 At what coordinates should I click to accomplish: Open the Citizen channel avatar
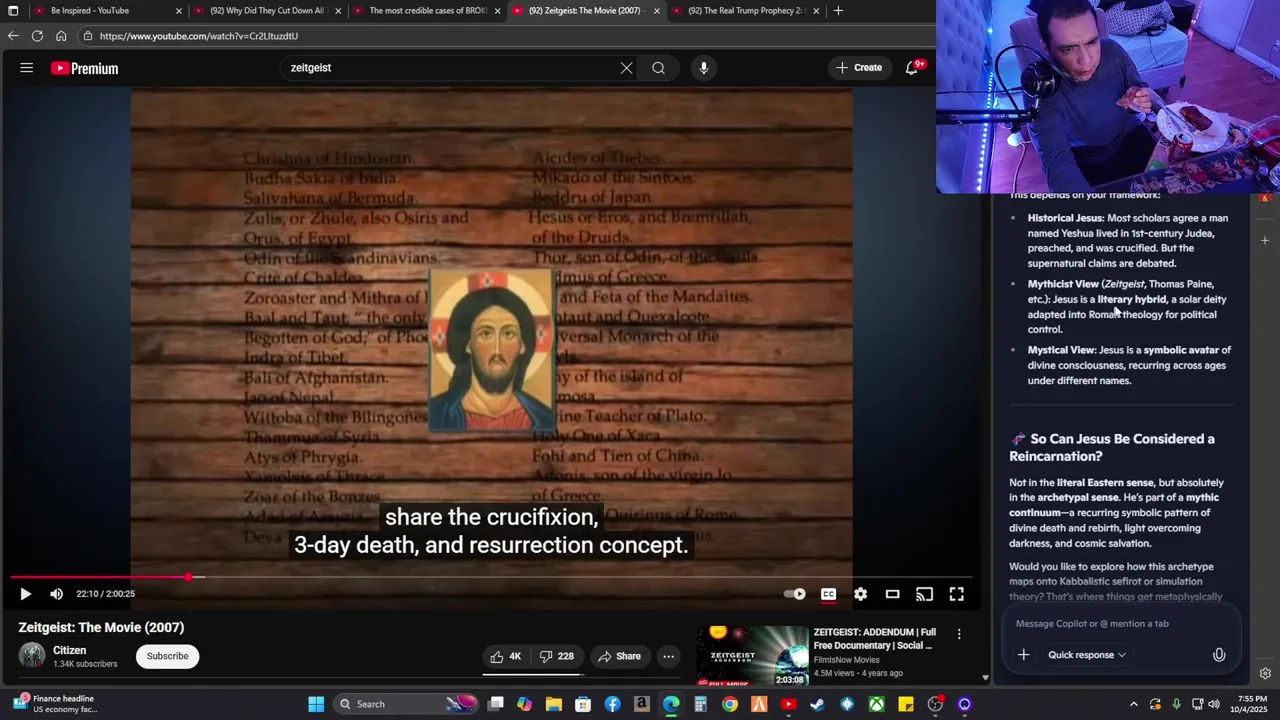[32, 656]
